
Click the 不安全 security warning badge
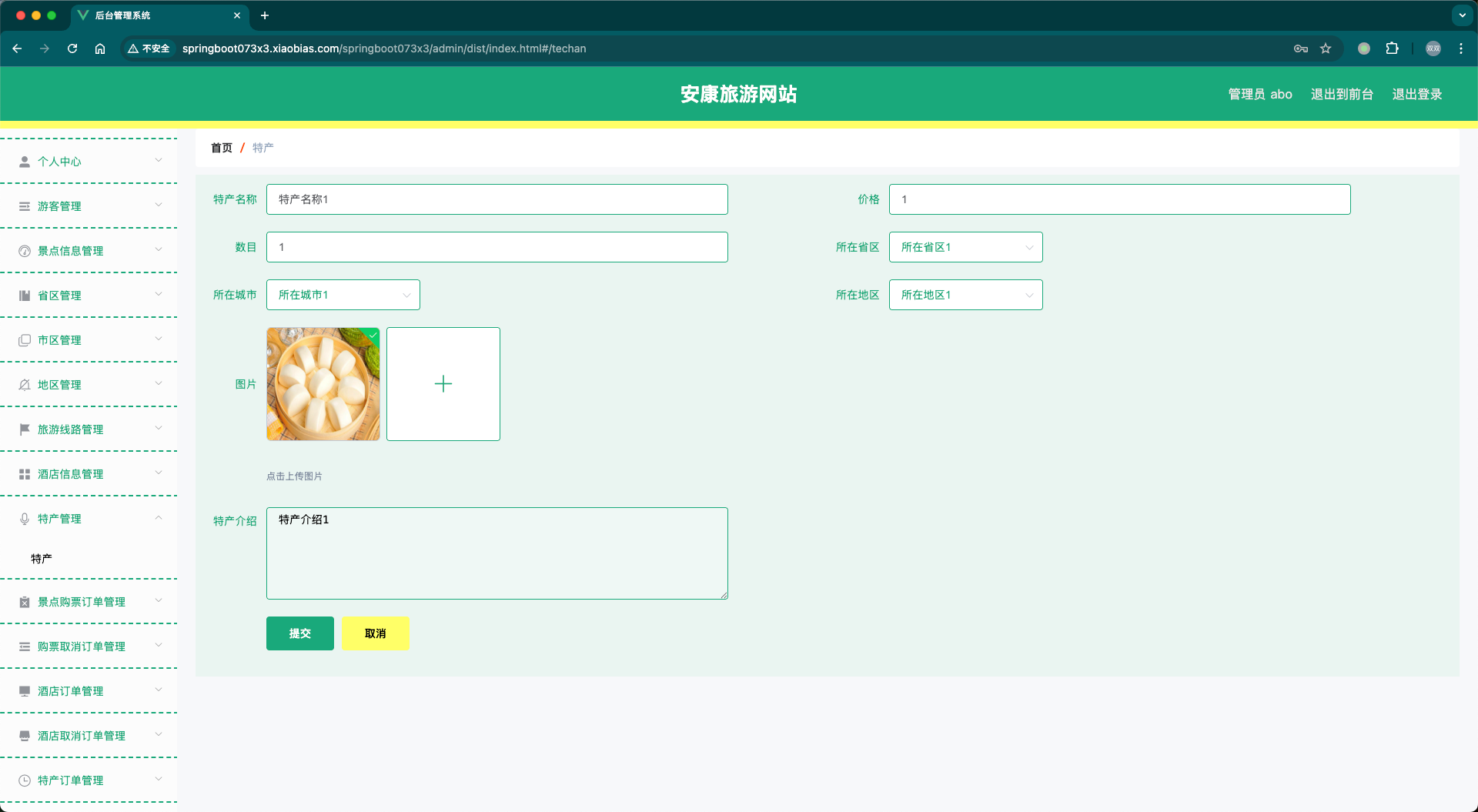click(149, 48)
